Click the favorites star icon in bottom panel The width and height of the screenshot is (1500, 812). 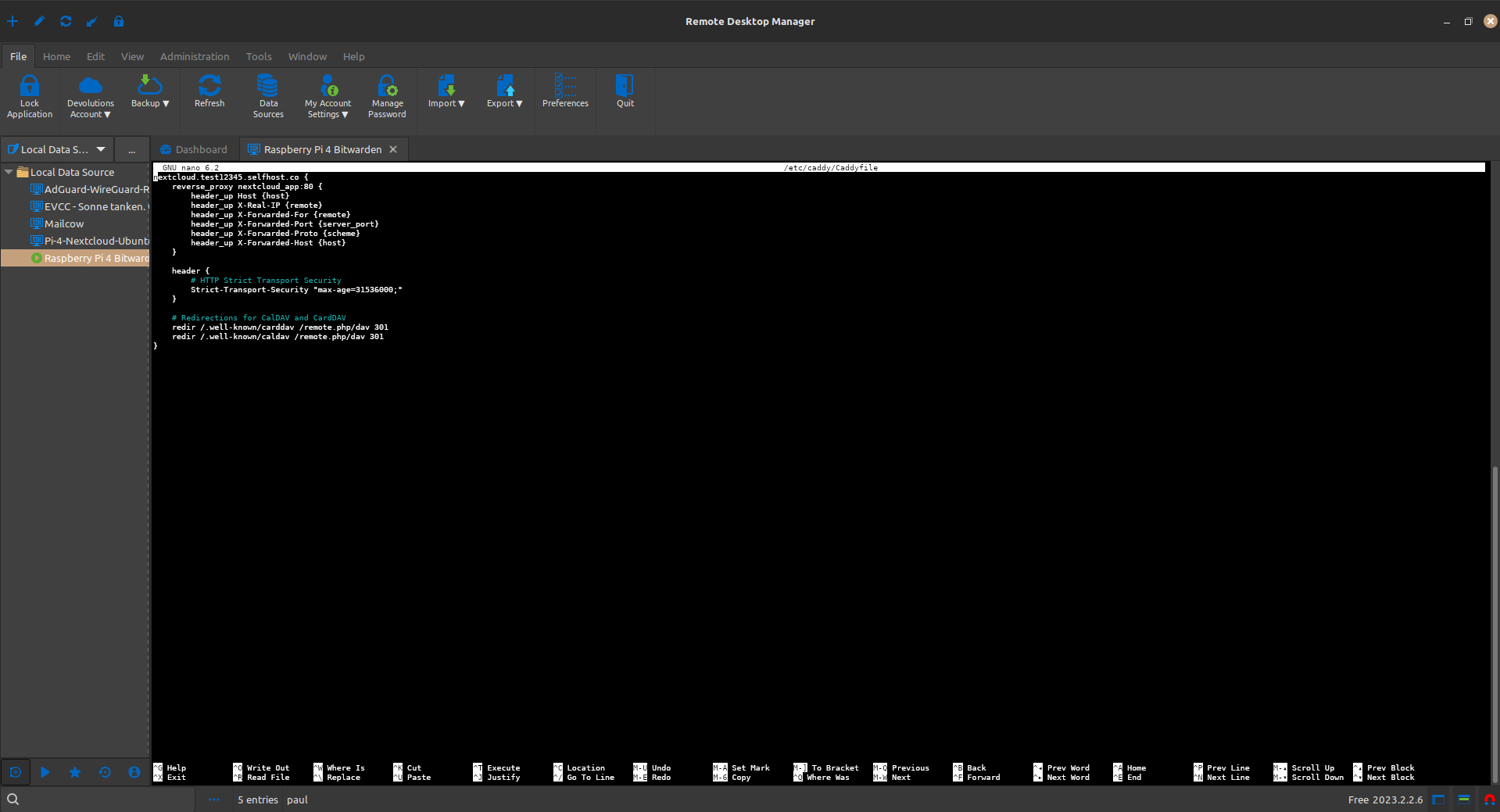click(x=75, y=772)
